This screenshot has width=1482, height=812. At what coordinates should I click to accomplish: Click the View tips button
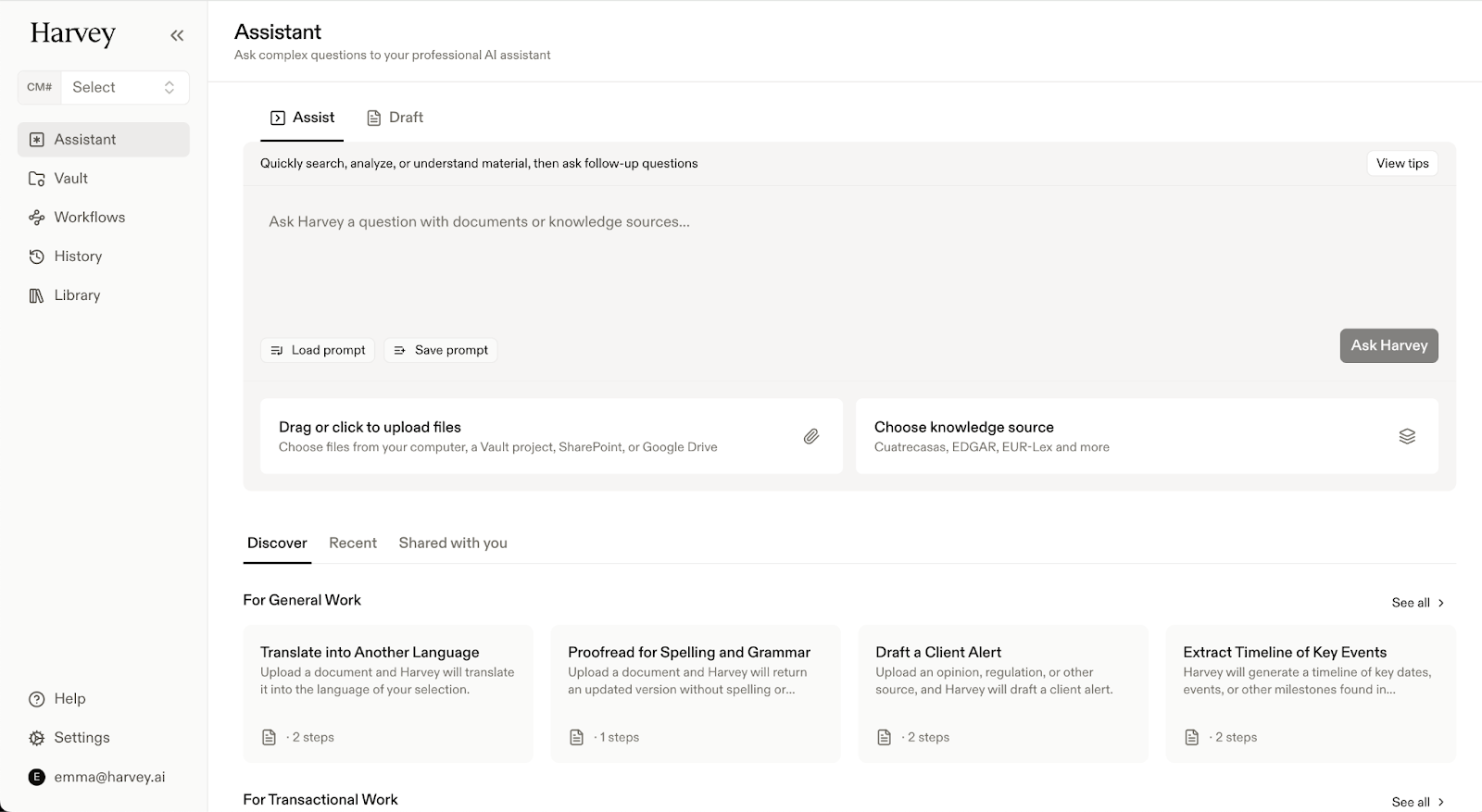(1401, 163)
